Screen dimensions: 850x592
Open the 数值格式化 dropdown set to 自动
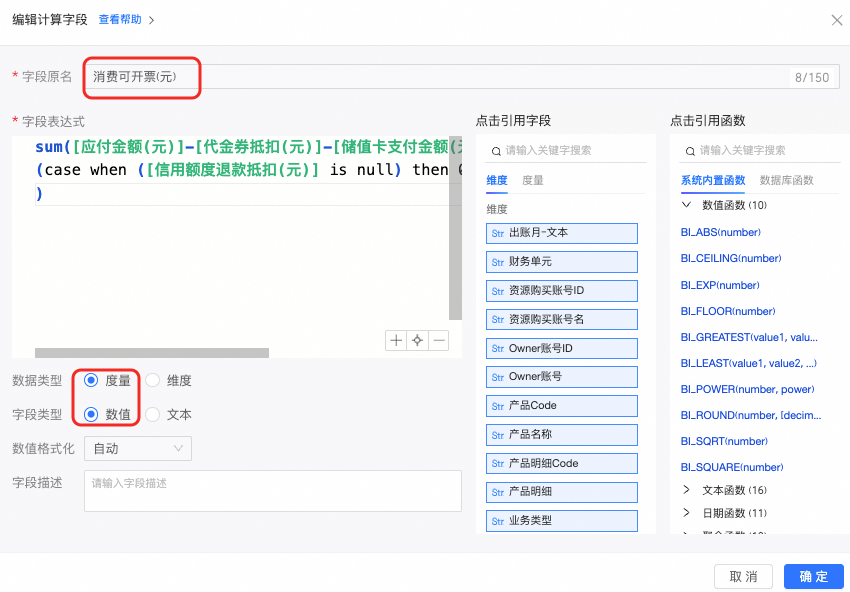138,448
